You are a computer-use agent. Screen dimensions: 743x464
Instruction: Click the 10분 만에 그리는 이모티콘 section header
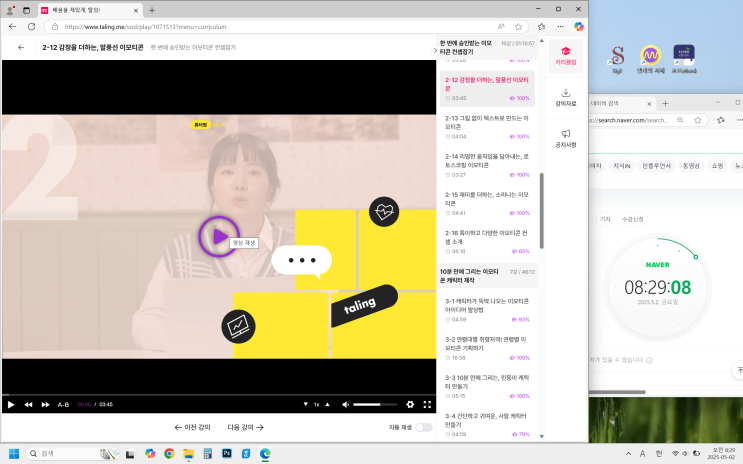tap(487, 276)
